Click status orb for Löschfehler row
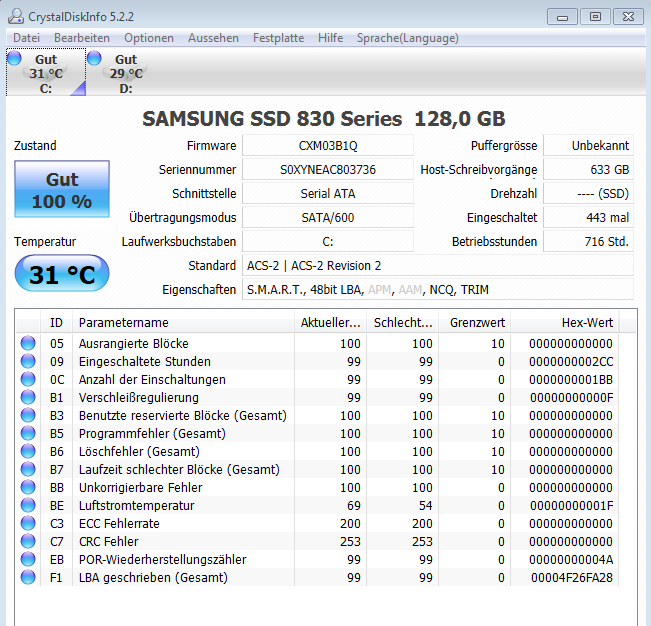651x626 pixels. tap(28, 451)
